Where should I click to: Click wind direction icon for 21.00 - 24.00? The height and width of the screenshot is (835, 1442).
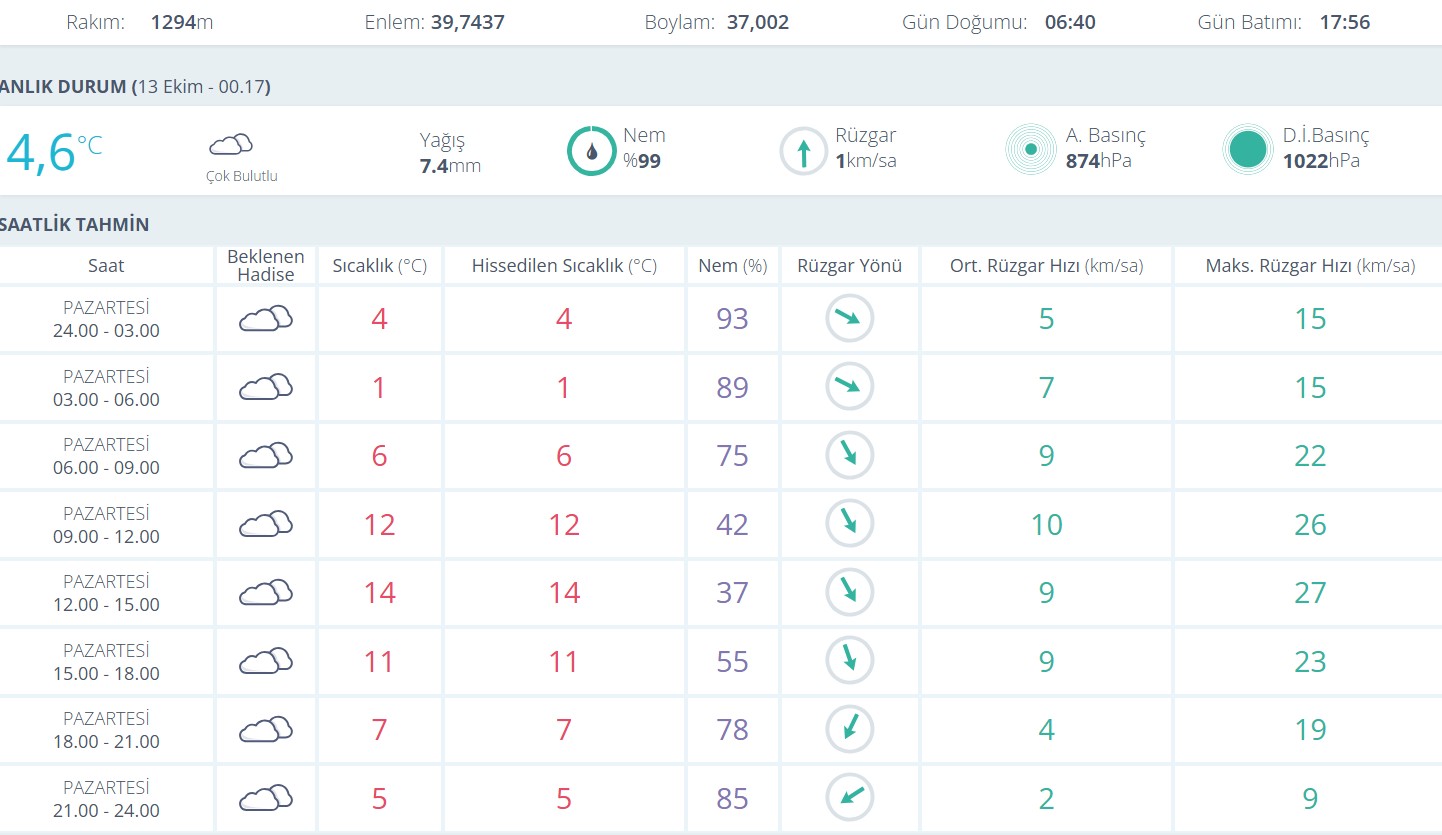tap(849, 798)
